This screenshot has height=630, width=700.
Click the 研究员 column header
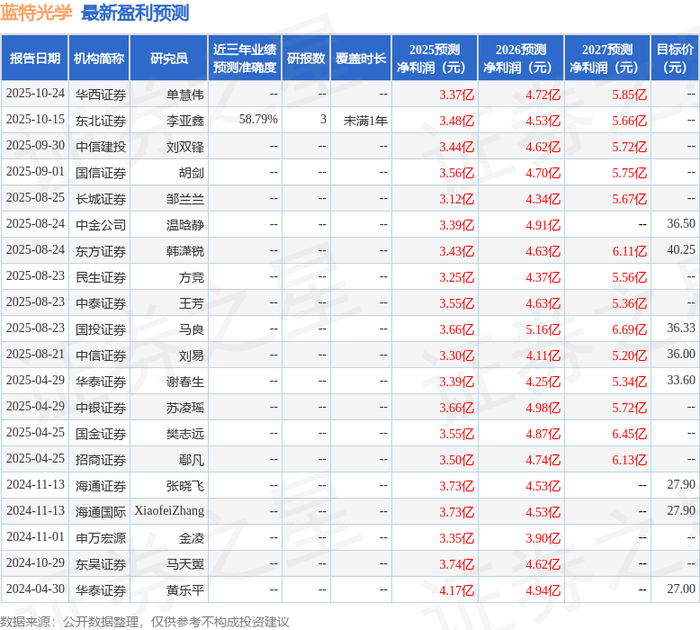click(169, 58)
